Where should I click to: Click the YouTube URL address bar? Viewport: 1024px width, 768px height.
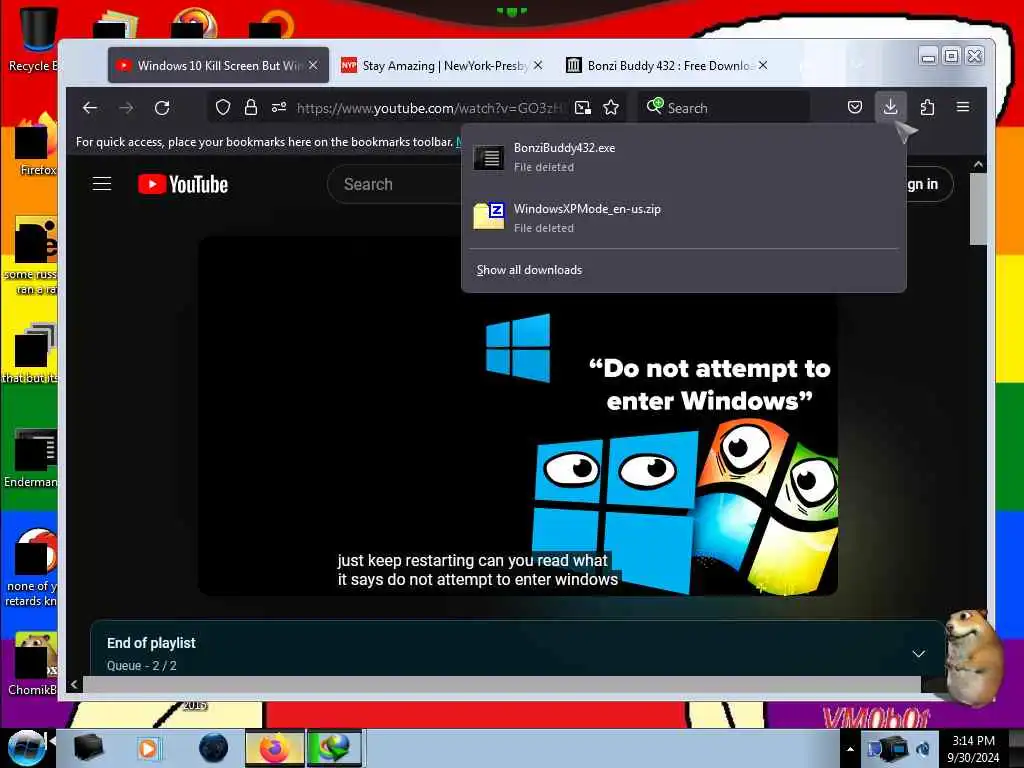pyautogui.click(x=431, y=108)
